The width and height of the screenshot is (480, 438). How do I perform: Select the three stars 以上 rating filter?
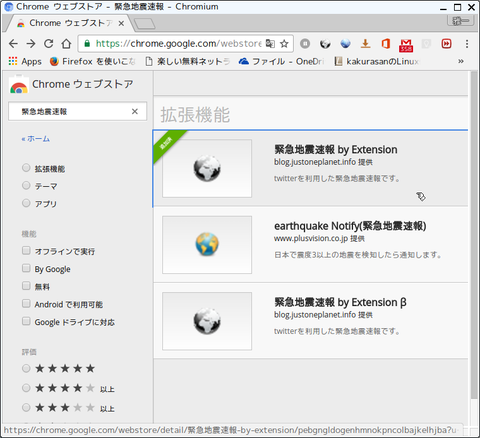[x=26, y=407]
